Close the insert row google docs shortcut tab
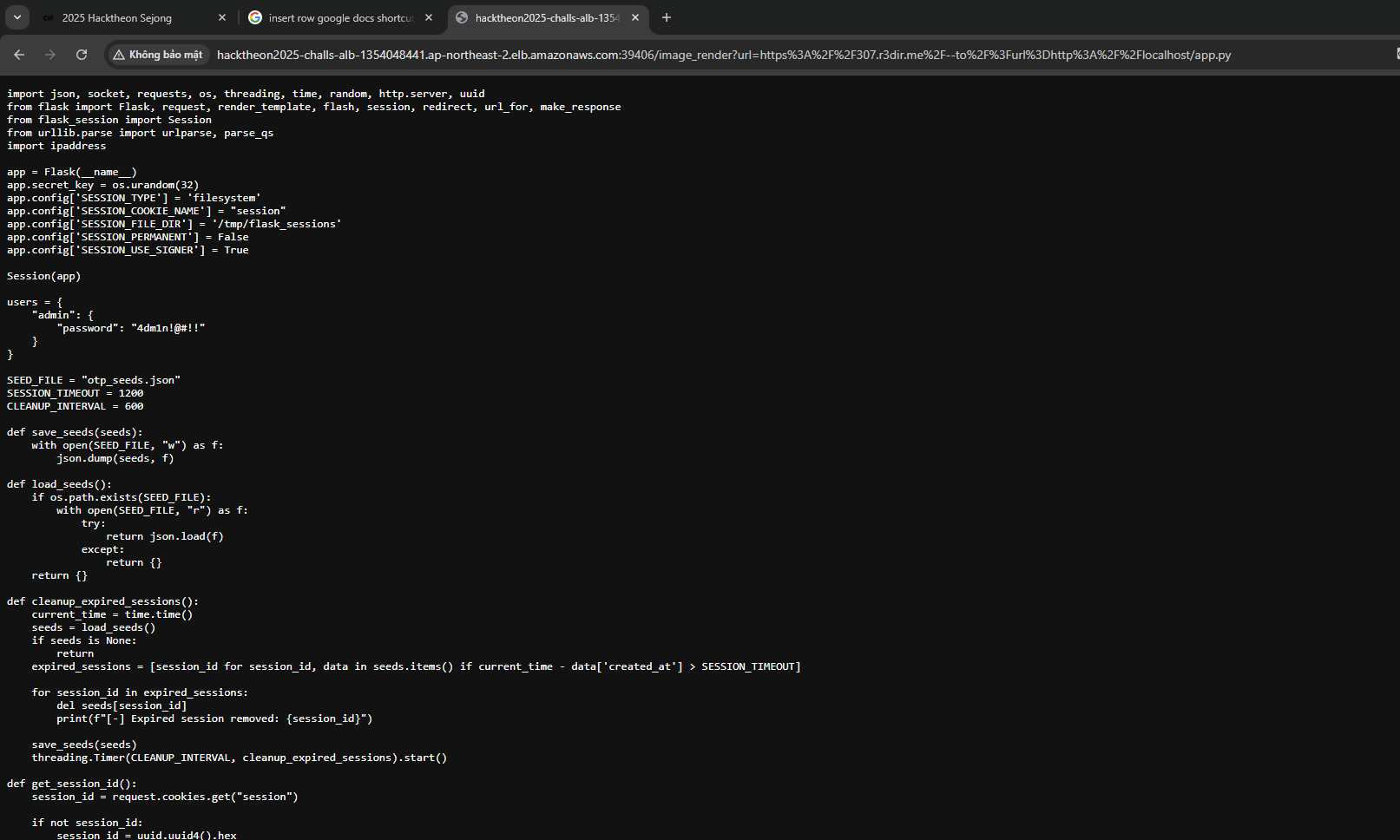 click(x=428, y=17)
